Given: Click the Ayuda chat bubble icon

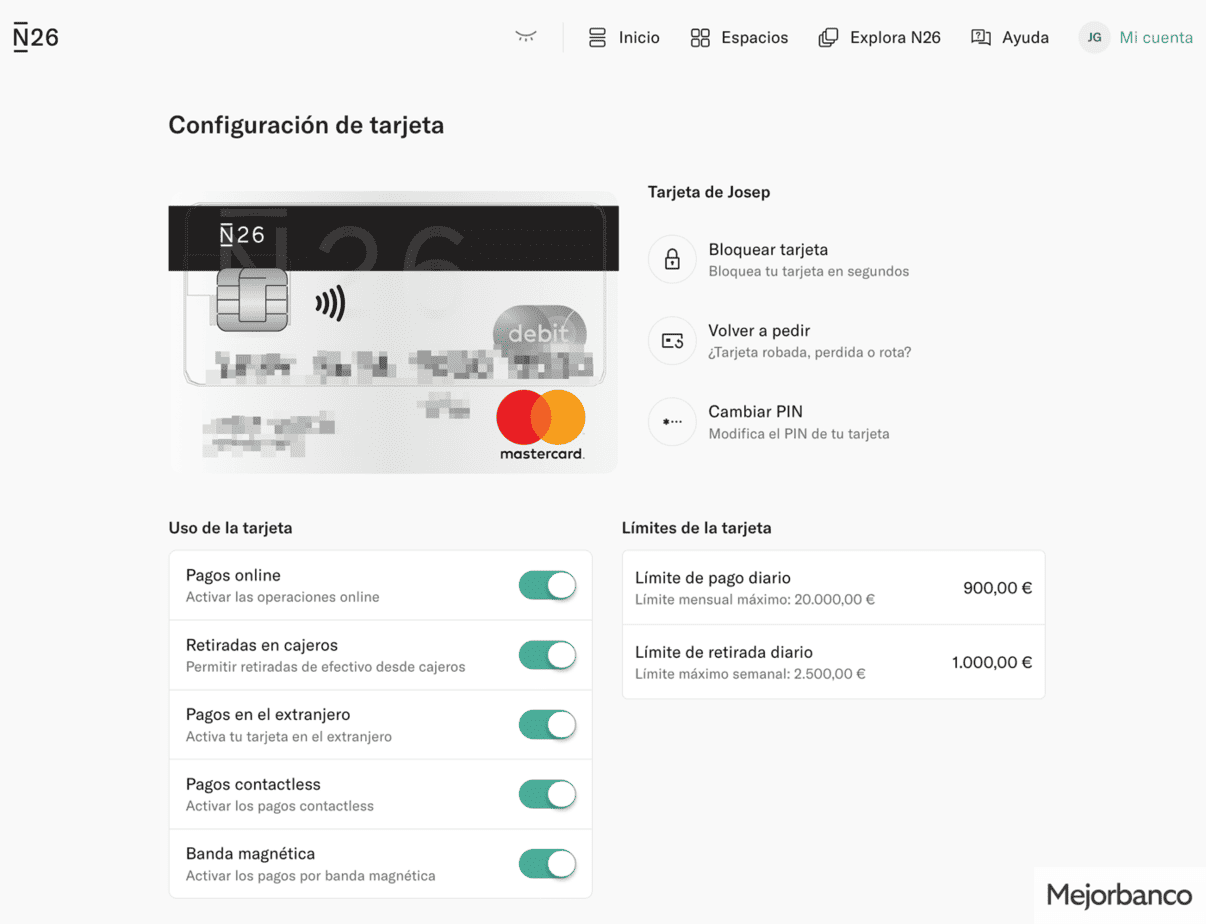Looking at the screenshot, I should 981,38.
